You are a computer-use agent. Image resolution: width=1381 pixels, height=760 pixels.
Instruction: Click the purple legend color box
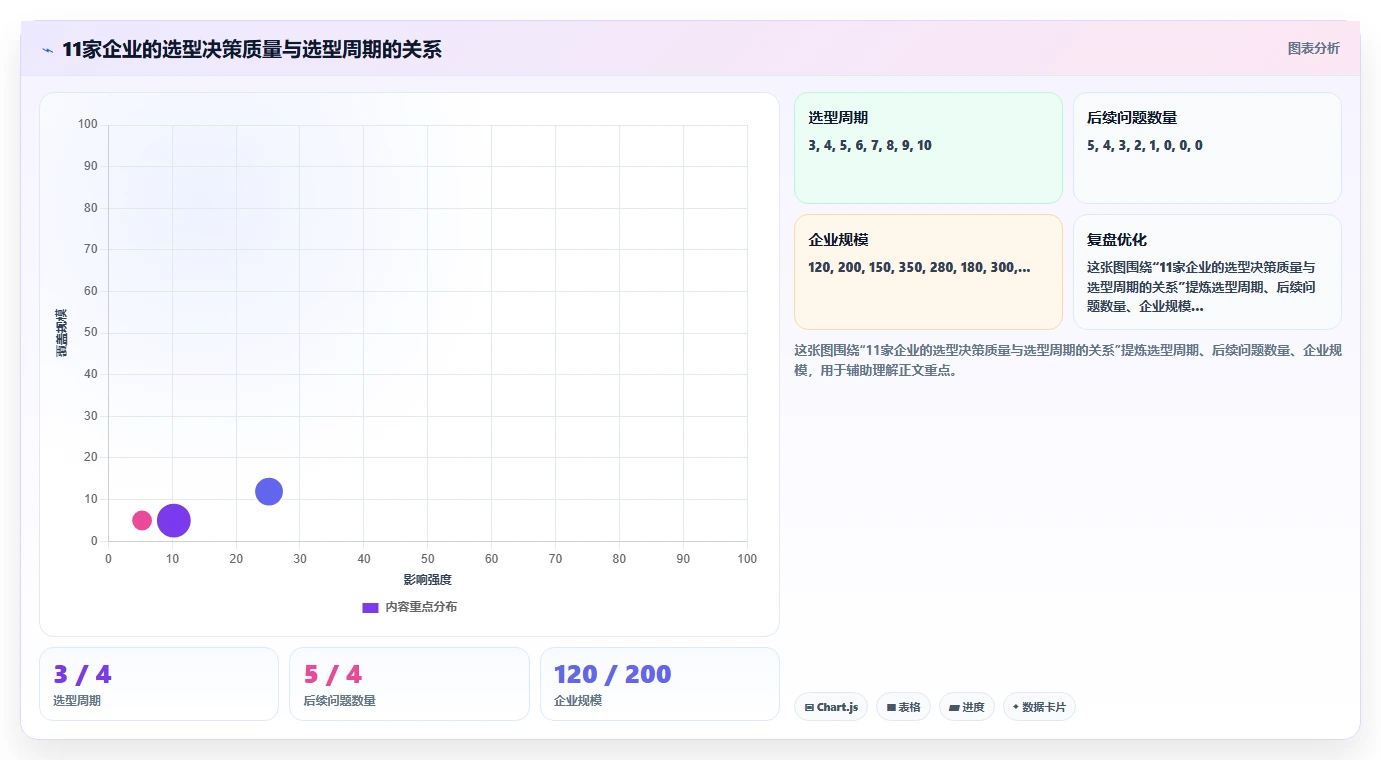point(370,607)
